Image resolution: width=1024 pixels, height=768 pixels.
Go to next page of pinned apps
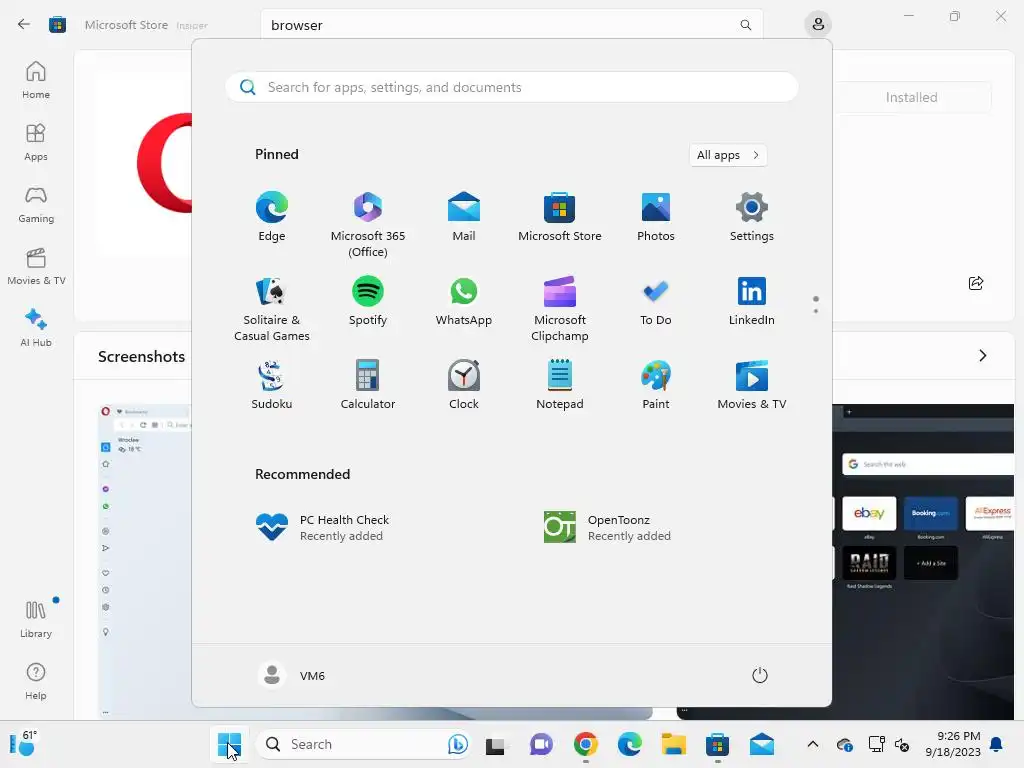coord(816,311)
